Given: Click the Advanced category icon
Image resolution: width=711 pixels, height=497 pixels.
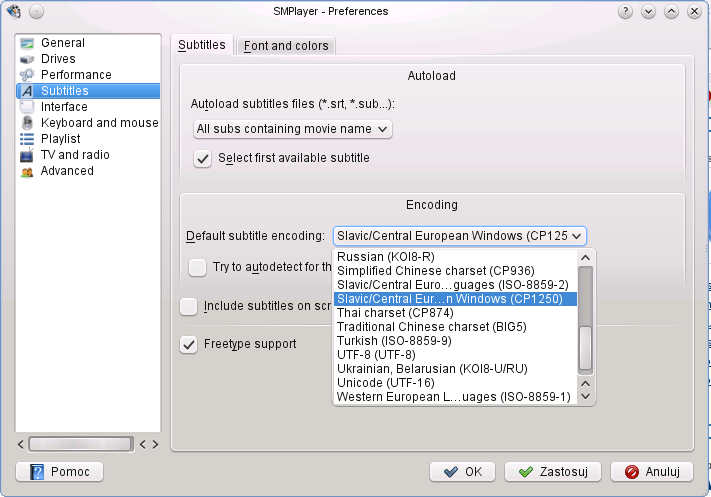Looking at the screenshot, I should tap(27, 172).
